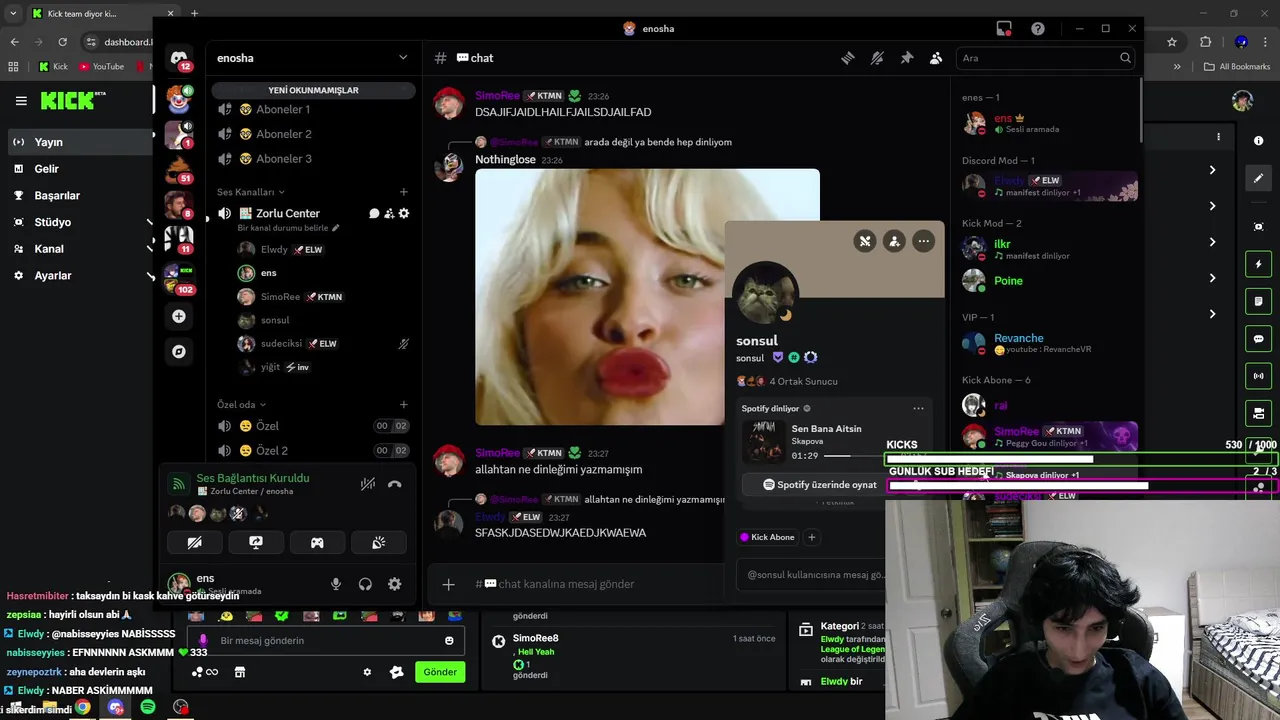
Task: Open Threads icon in chat header
Action: (848, 58)
